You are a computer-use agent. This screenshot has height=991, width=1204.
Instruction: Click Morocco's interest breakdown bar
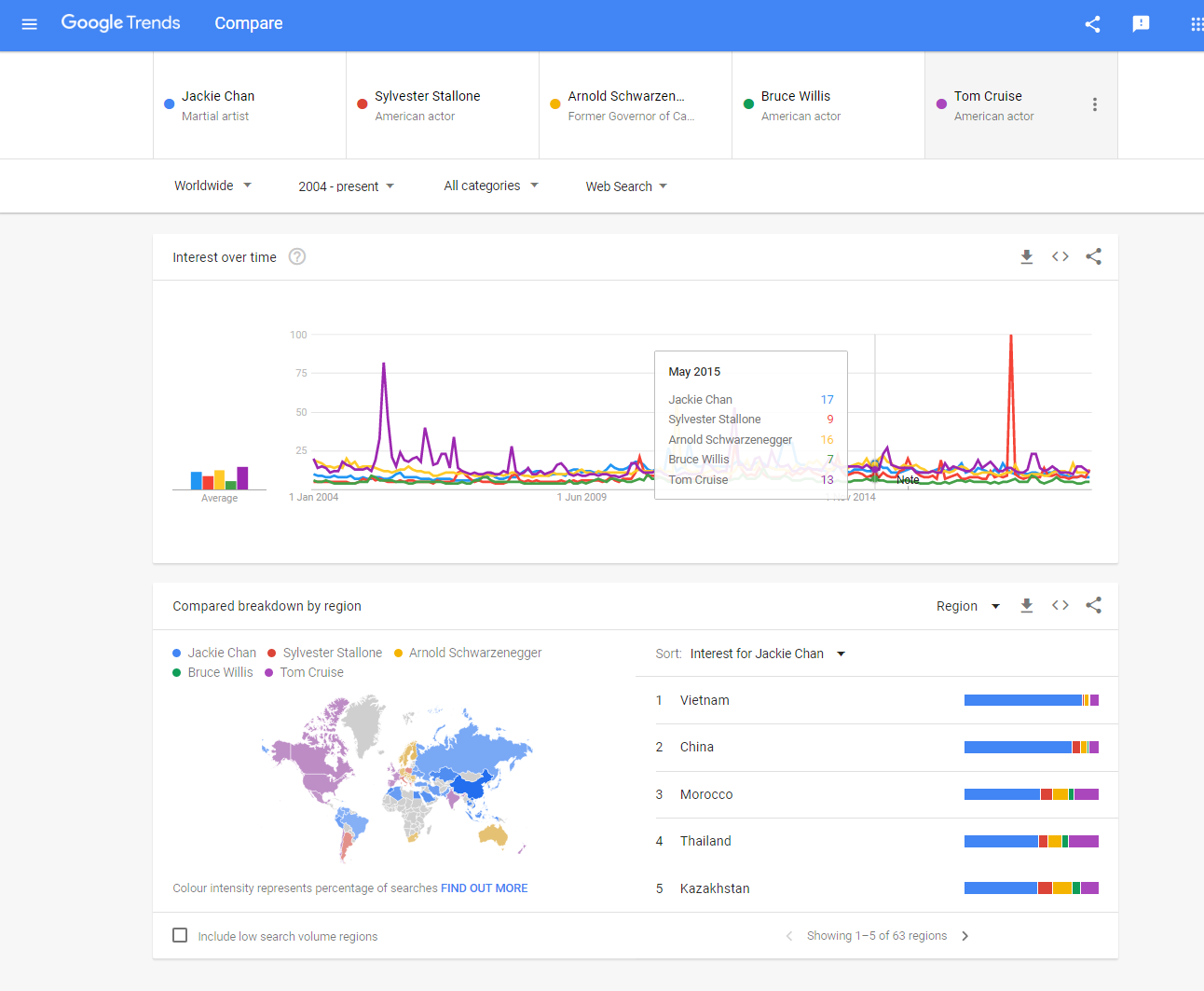point(1032,794)
